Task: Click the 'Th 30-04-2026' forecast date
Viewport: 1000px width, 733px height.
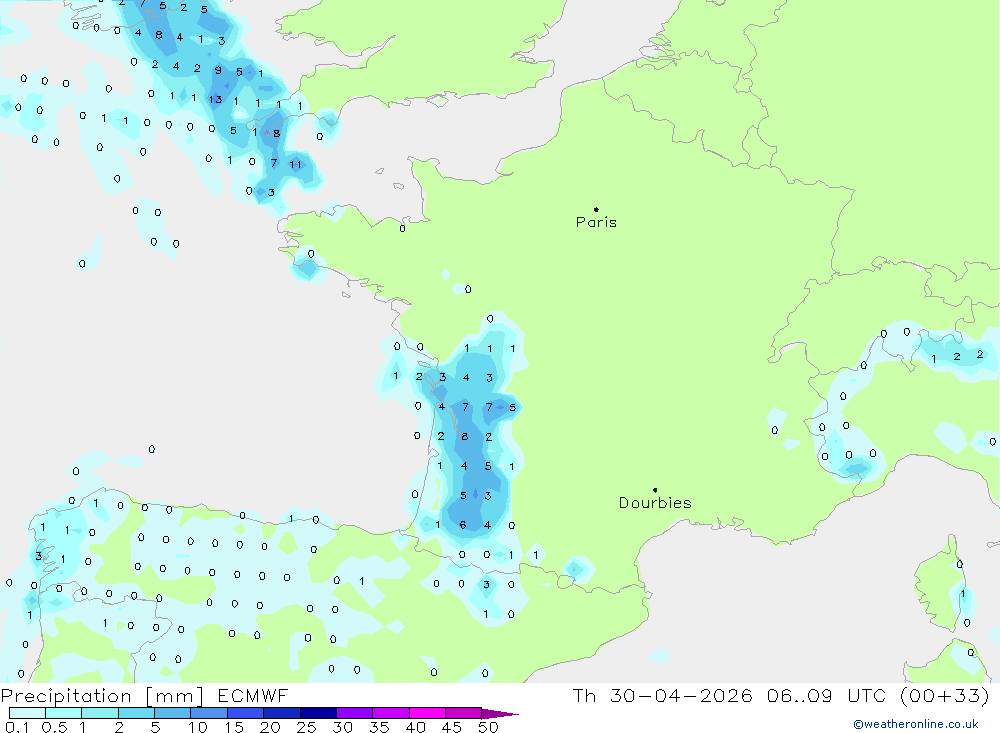Action: [662, 695]
